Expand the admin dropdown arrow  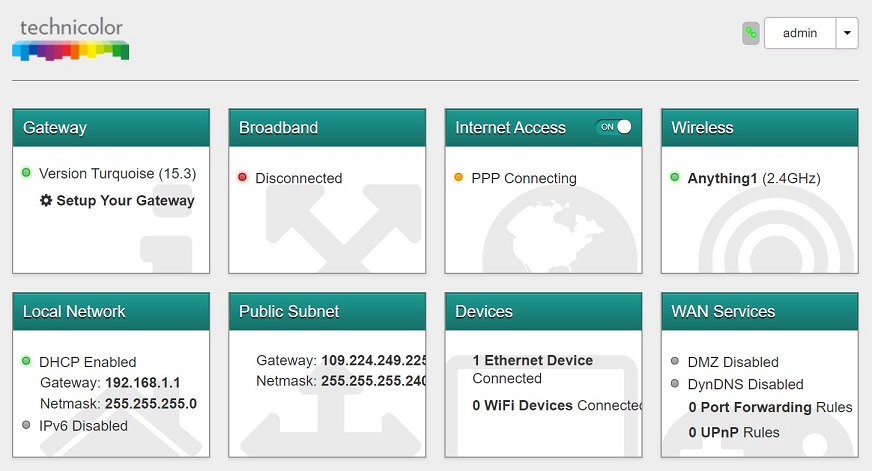(847, 33)
